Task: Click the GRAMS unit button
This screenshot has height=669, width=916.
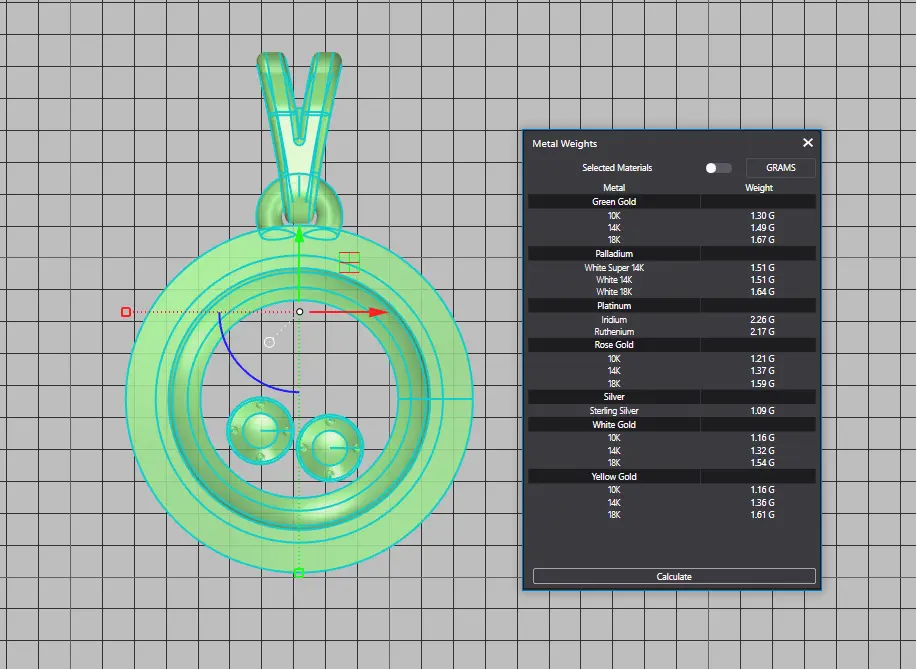Action: 780,168
